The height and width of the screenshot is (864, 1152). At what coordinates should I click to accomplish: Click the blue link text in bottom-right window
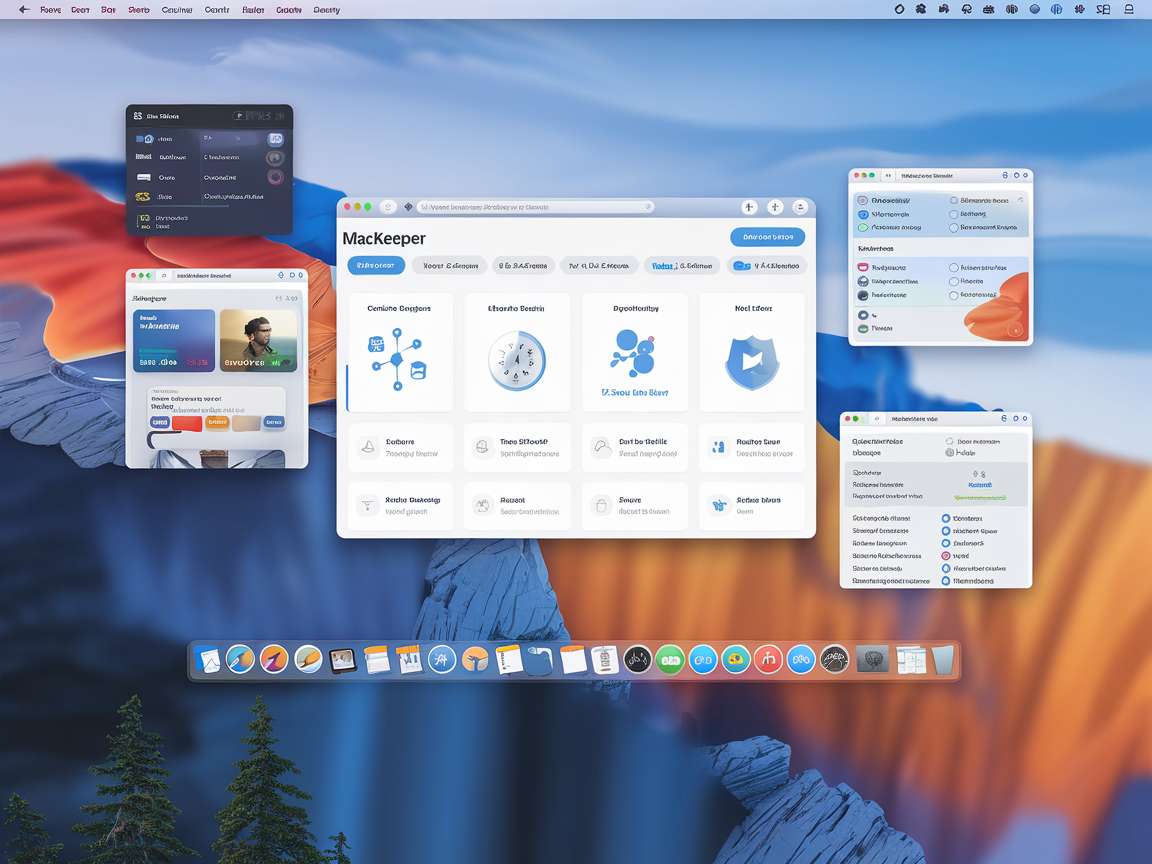[x=979, y=485]
